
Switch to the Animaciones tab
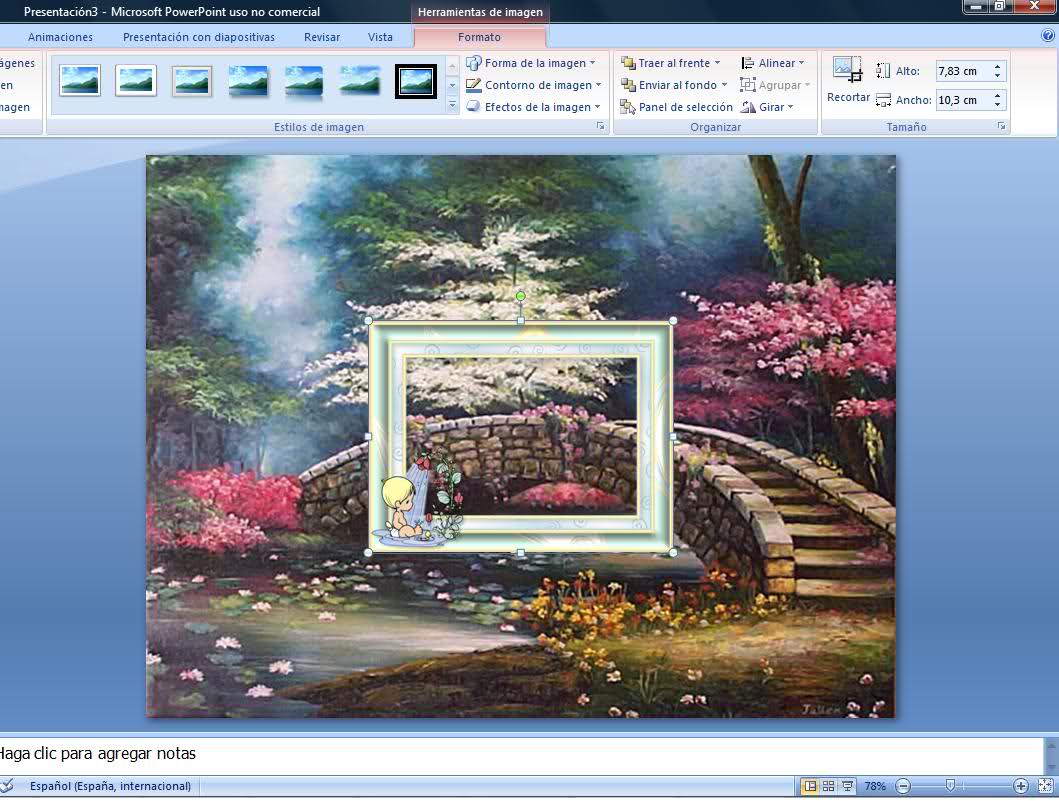coord(60,37)
